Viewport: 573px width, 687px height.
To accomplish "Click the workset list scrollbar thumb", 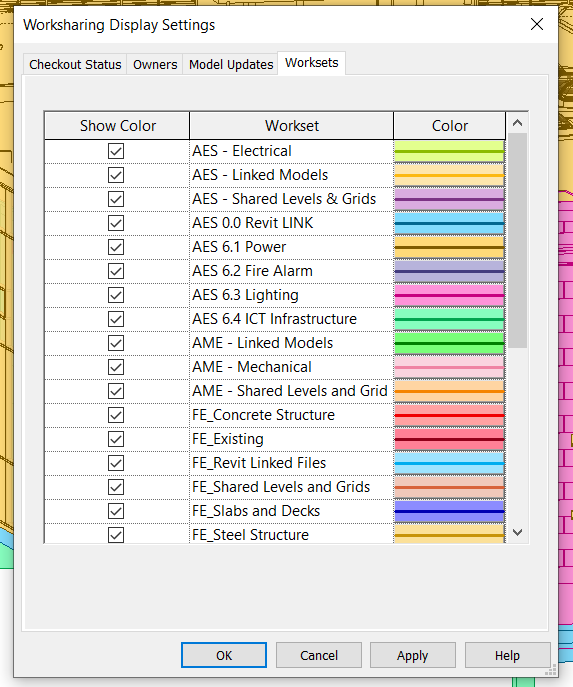I will pos(517,241).
